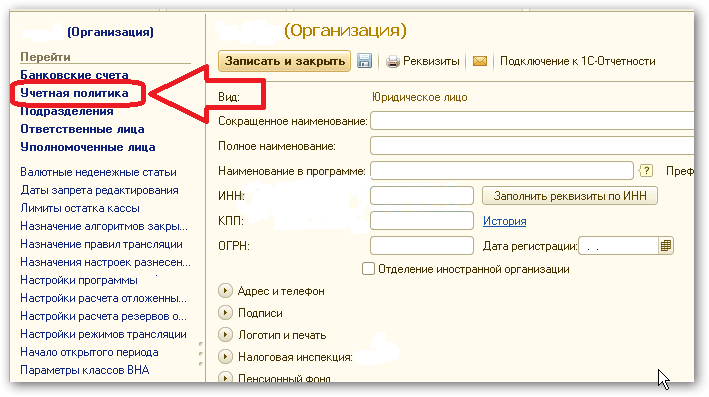Expand the Подписи section
This screenshot has width=709, height=397.
tap(225, 312)
